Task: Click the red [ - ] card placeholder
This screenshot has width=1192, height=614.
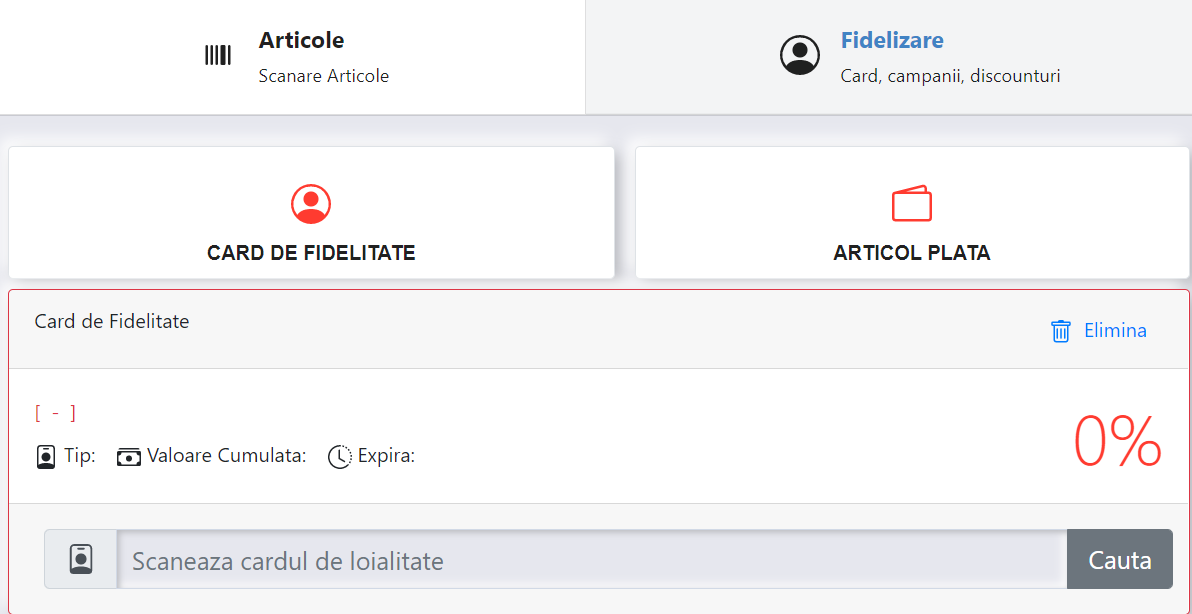Action: pos(55,414)
